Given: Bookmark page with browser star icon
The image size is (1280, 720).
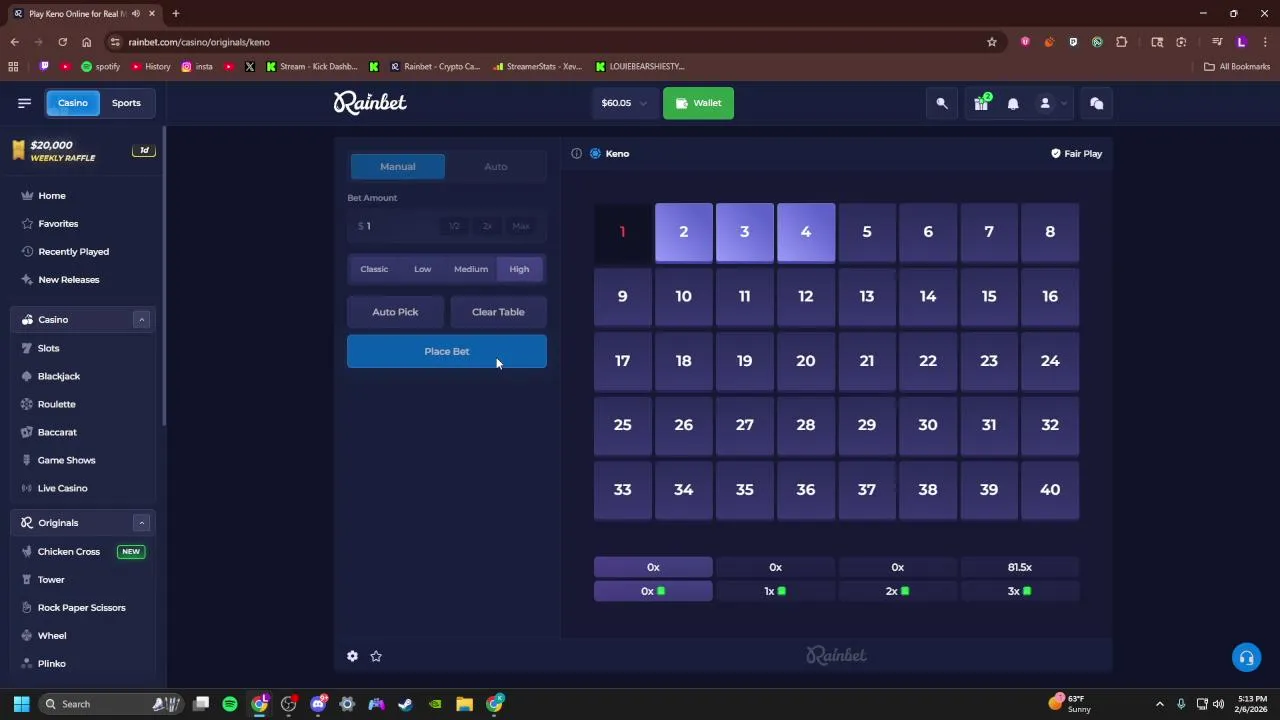Looking at the screenshot, I should [x=992, y=42].
